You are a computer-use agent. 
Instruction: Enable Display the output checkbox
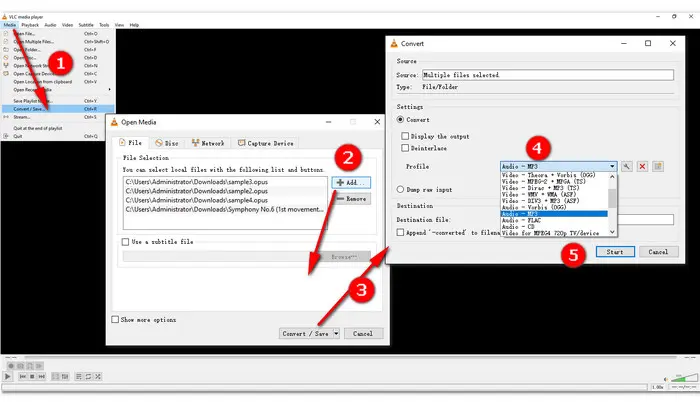coord(405,136)
